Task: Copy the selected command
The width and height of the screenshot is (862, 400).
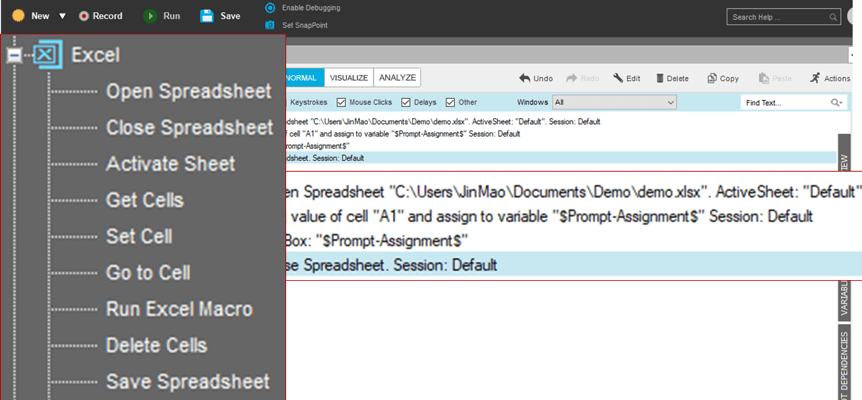Action: tap(723, 79)
